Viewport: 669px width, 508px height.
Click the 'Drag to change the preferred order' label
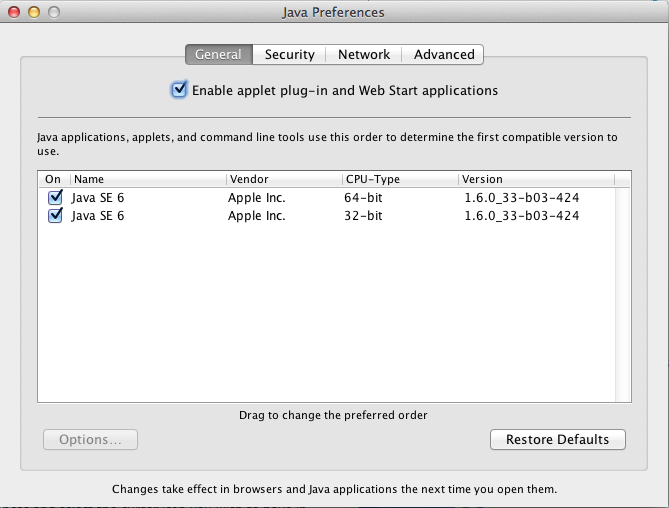tap(333, 415)
